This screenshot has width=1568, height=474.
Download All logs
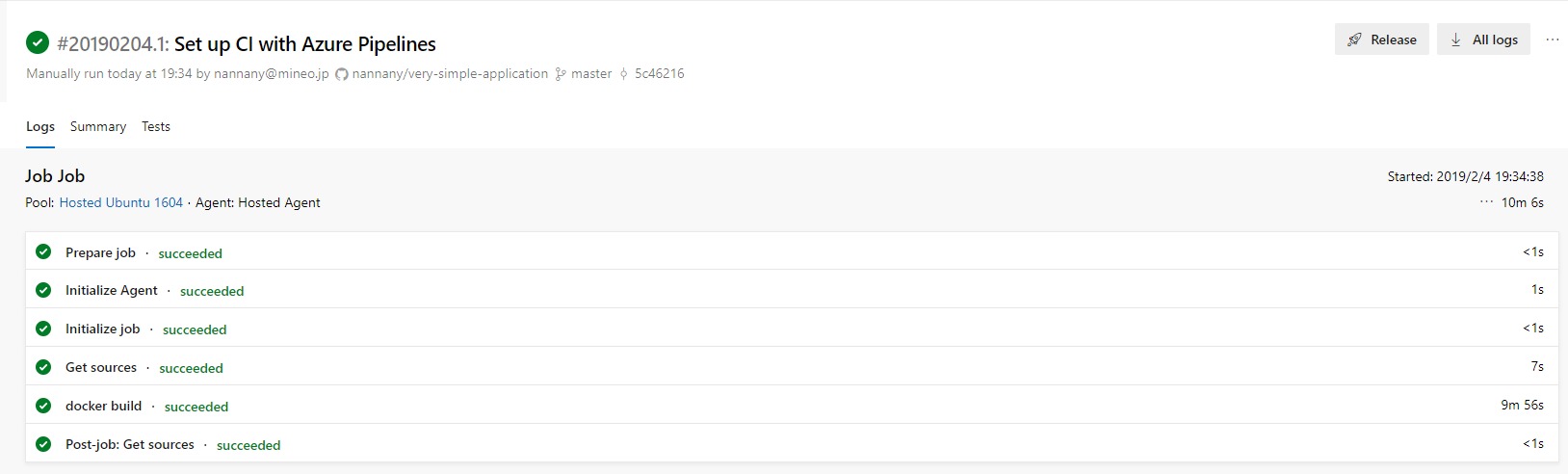[x=1483, y=39]
